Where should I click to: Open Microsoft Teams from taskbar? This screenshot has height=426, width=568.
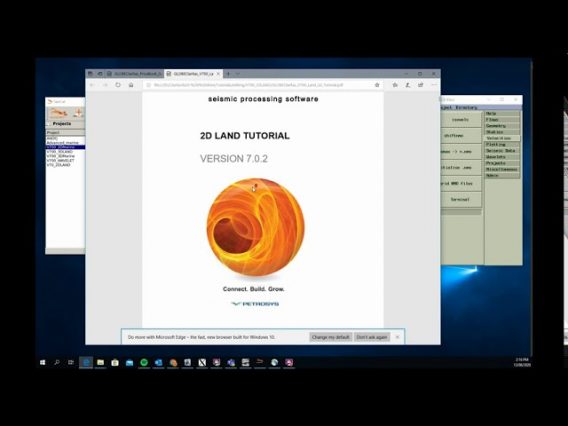231,362
